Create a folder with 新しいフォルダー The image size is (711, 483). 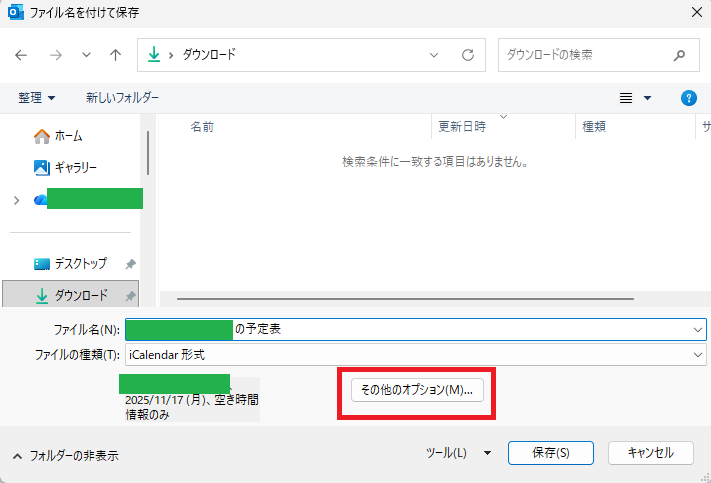point(122,98)
